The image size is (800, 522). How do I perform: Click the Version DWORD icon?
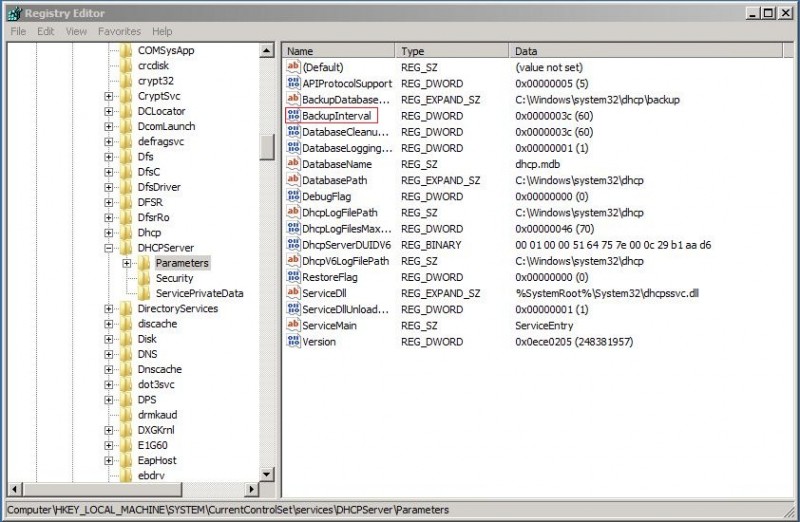(293, 342)
